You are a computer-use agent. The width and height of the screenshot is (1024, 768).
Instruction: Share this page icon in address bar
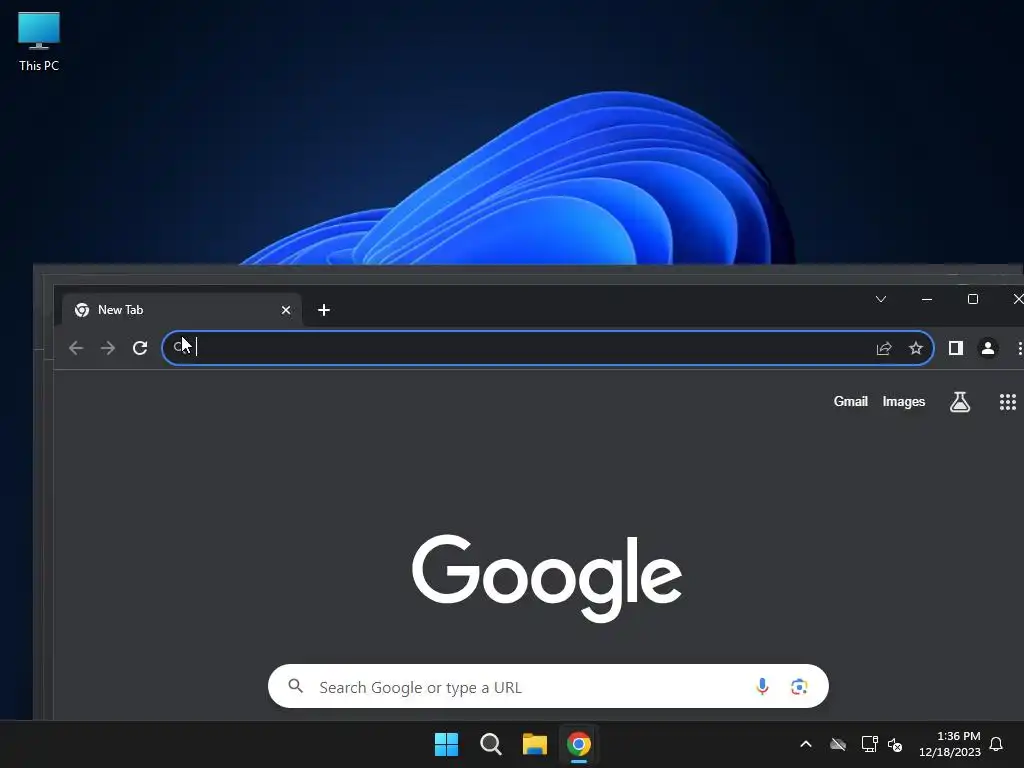point(884,348)
